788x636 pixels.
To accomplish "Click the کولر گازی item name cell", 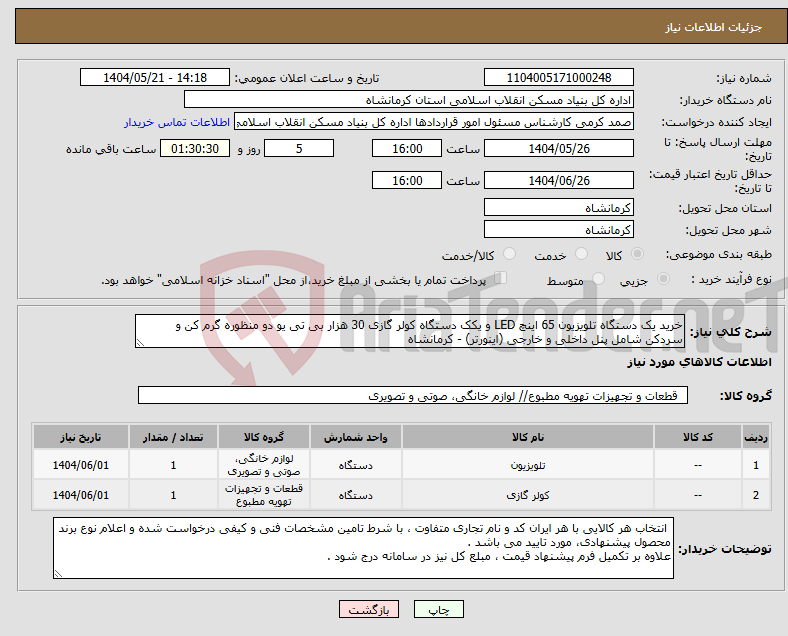I will (x=528, y=495).
